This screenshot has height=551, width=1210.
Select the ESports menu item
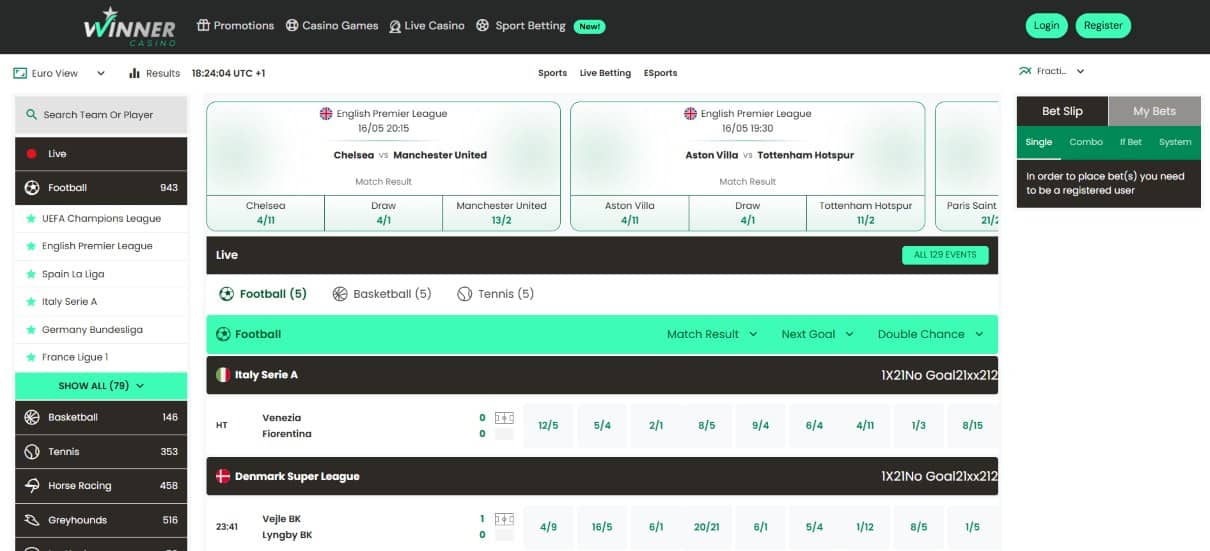click(x=660, y=73)
